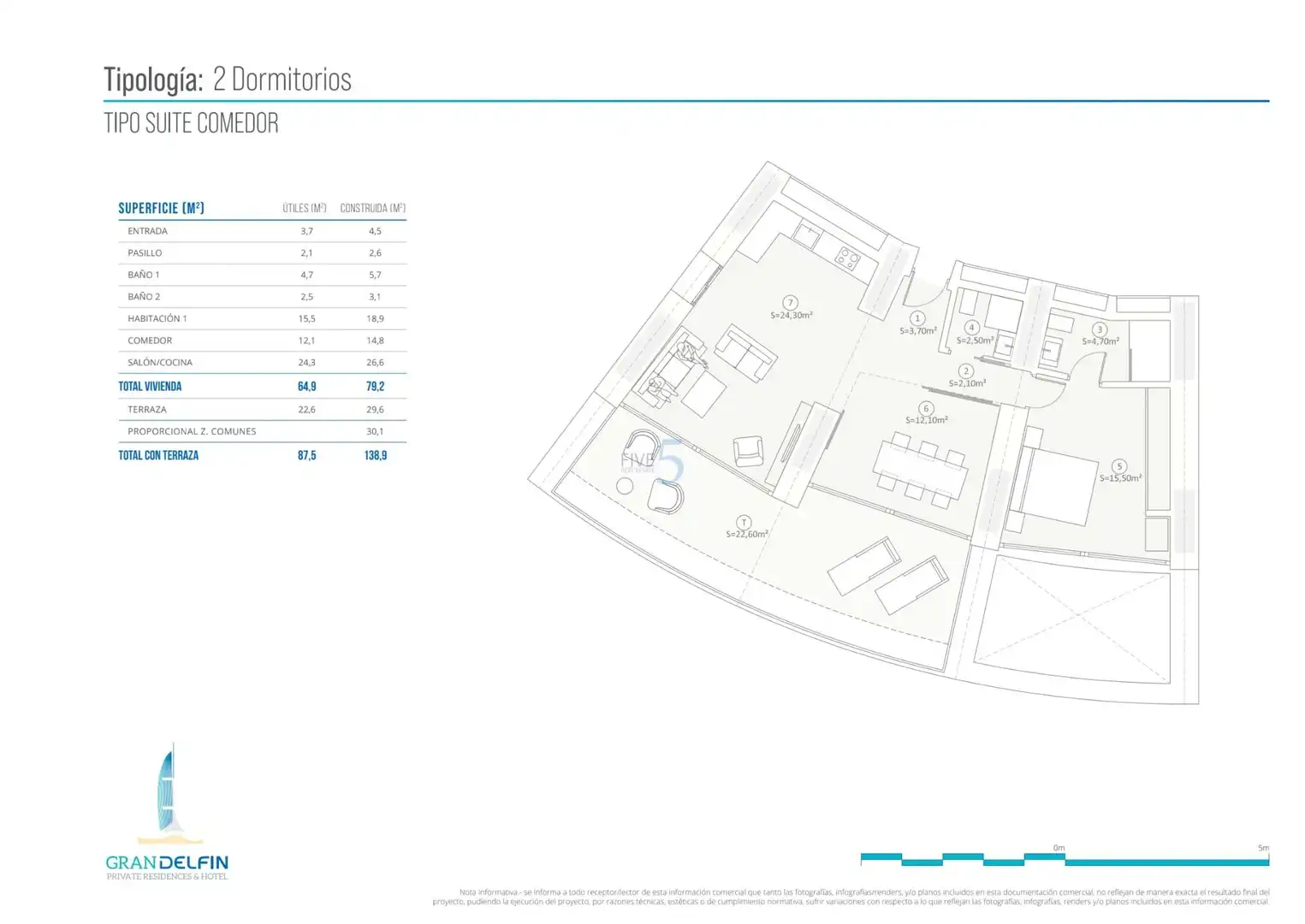Image resolution: width=1305 pixels, height=924 pixels.
Task: Click the circled 3 bathroom marker
Action: [x=1100, y=329]
